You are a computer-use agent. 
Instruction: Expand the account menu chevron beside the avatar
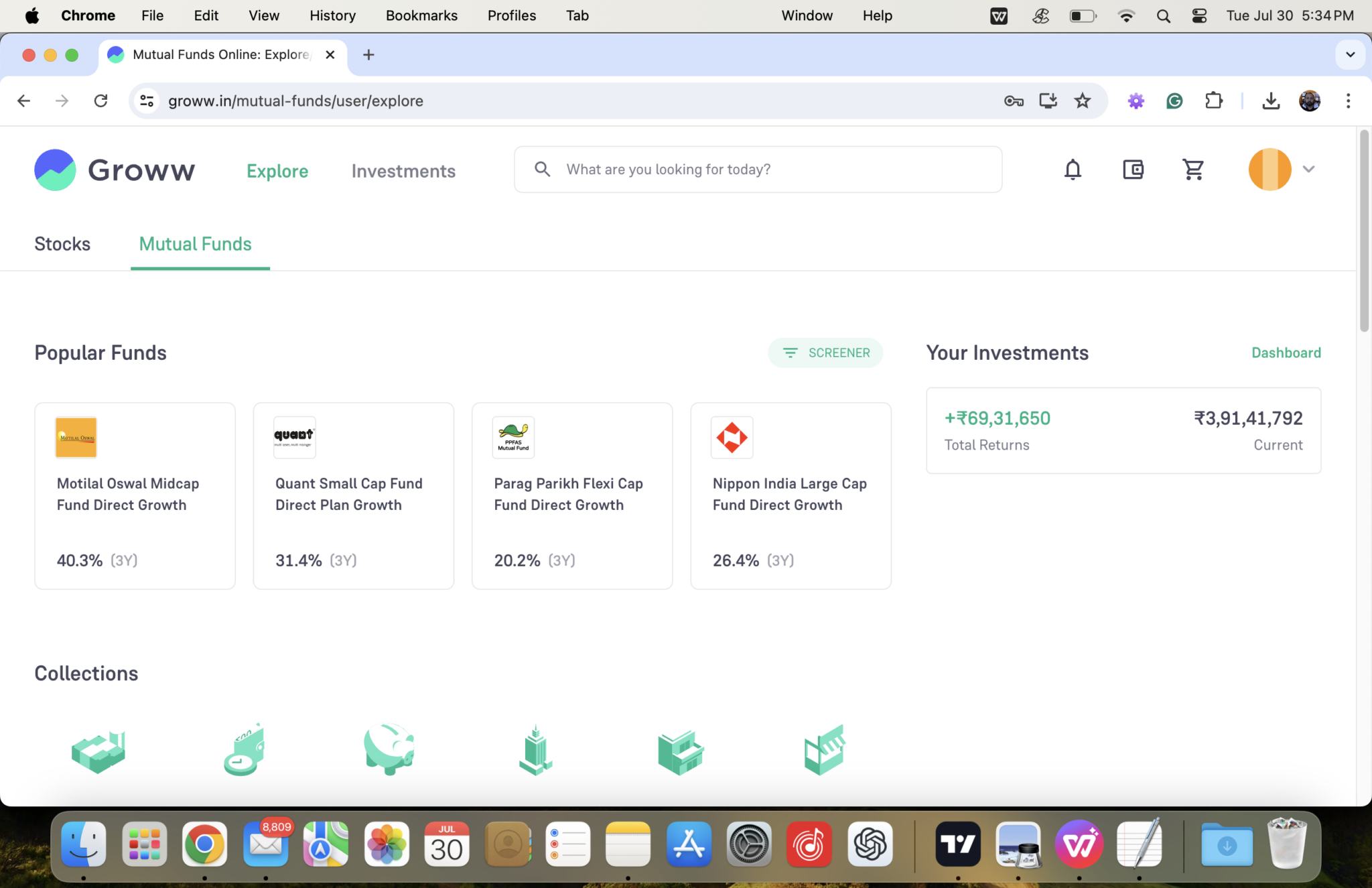pos(1308,170)
